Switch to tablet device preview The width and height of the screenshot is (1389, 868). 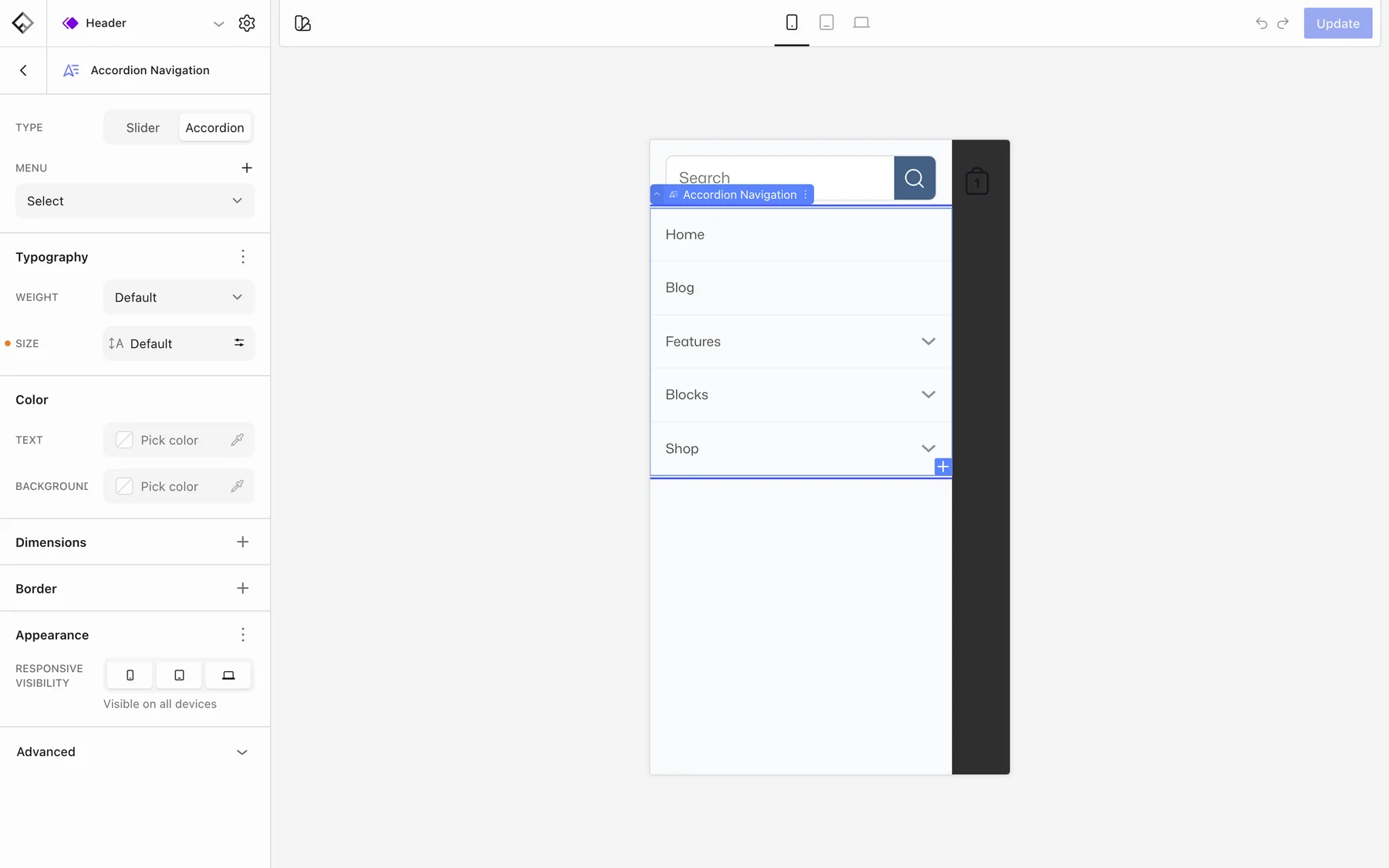826,22
